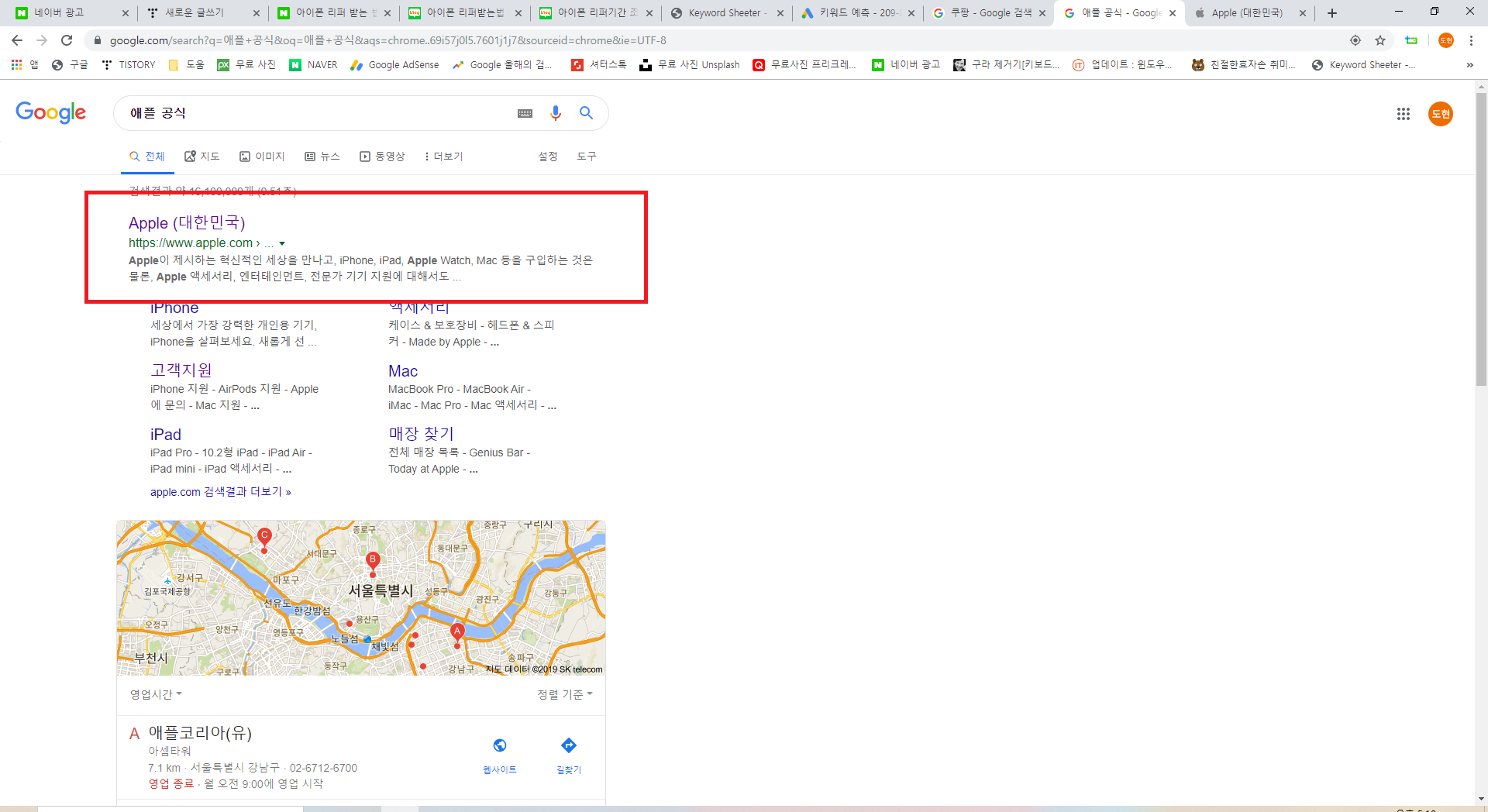Screen dimensions: 1488x812
Task: Open the Seoul map thumbnail
Action: [361, 597]
